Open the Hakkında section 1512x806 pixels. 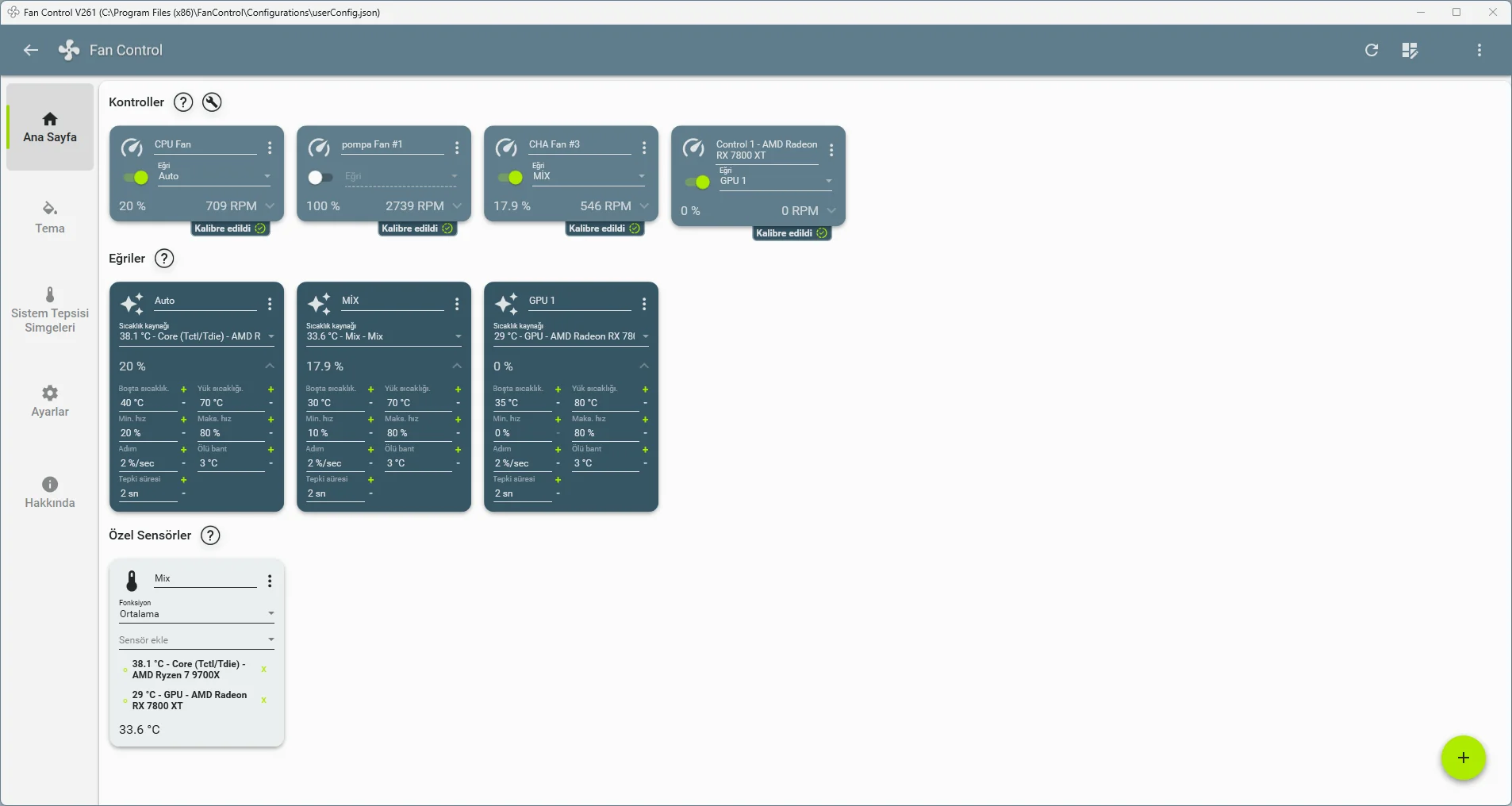click(50, 493)
